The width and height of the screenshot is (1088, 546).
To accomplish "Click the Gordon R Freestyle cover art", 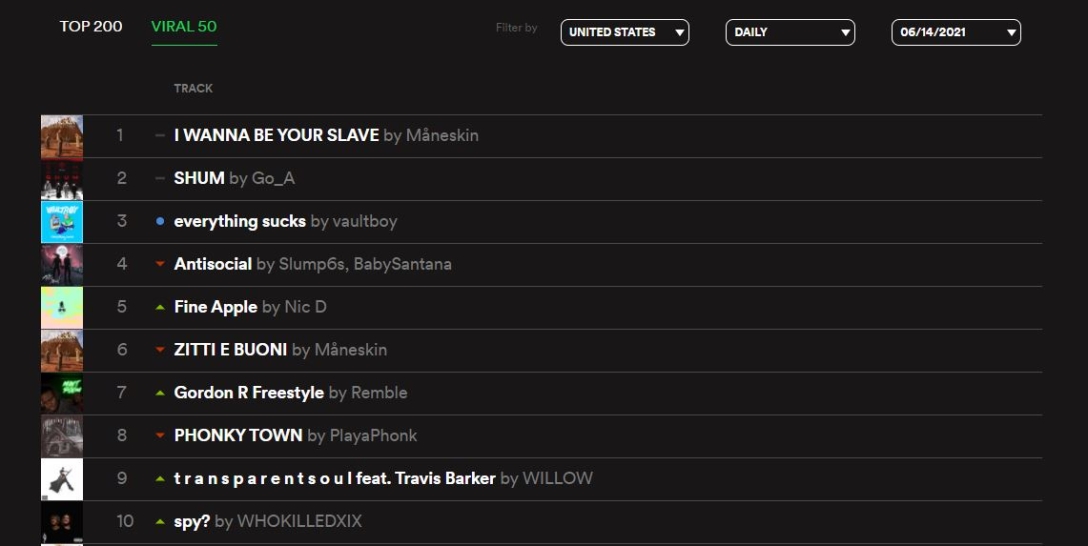I will tap(62, 394).
